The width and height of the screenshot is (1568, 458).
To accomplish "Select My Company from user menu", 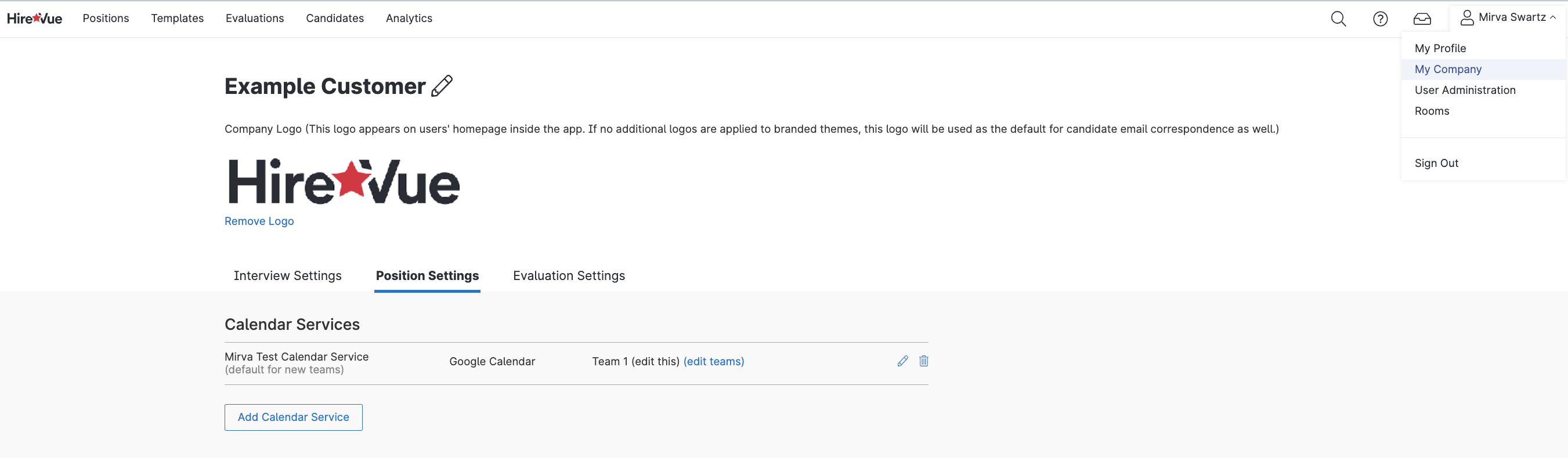I will click(x=1483, y=70).
